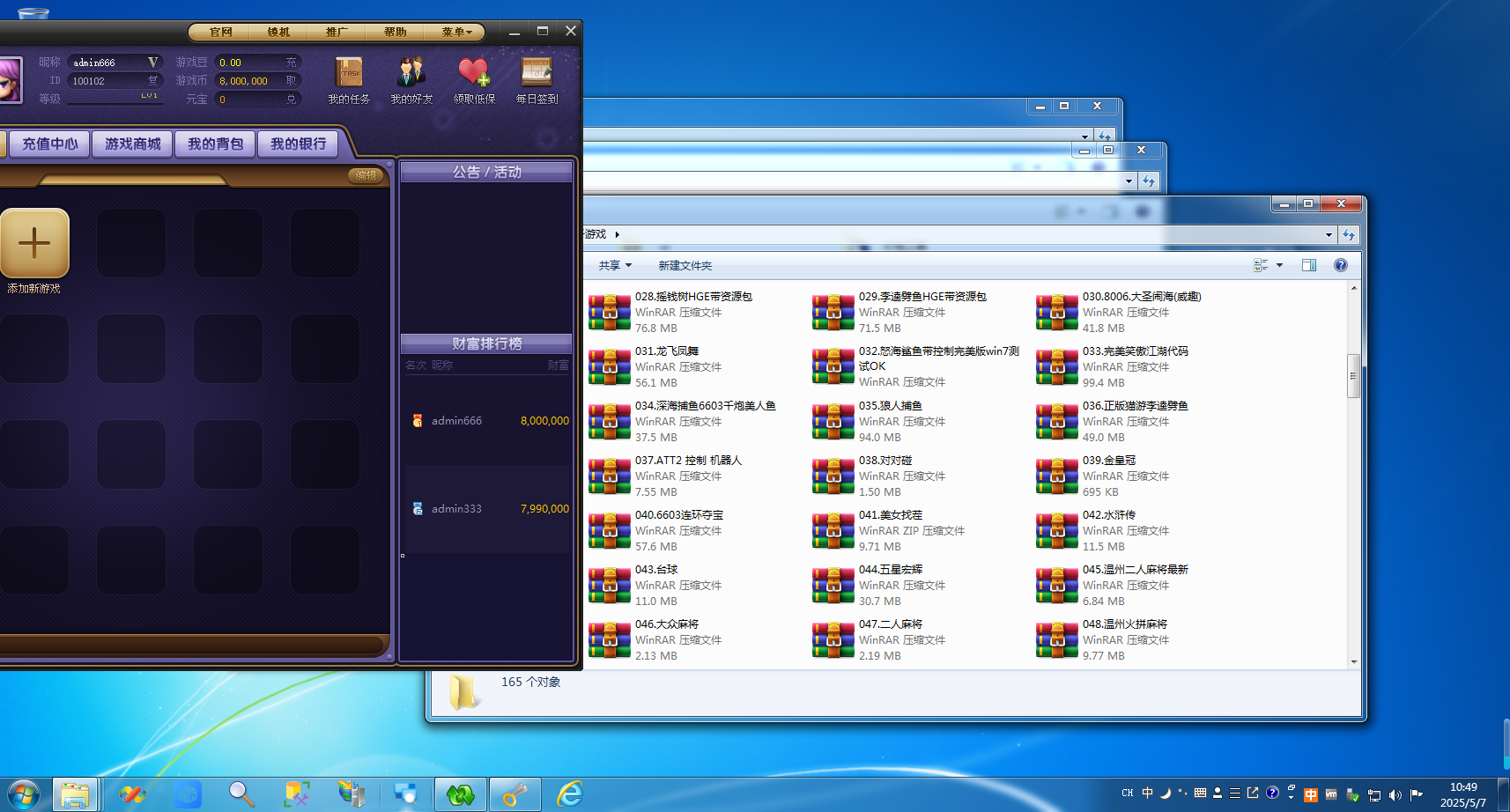
Task: Open the second window's address bar dropdown
Action: [x=1129, y=181]
